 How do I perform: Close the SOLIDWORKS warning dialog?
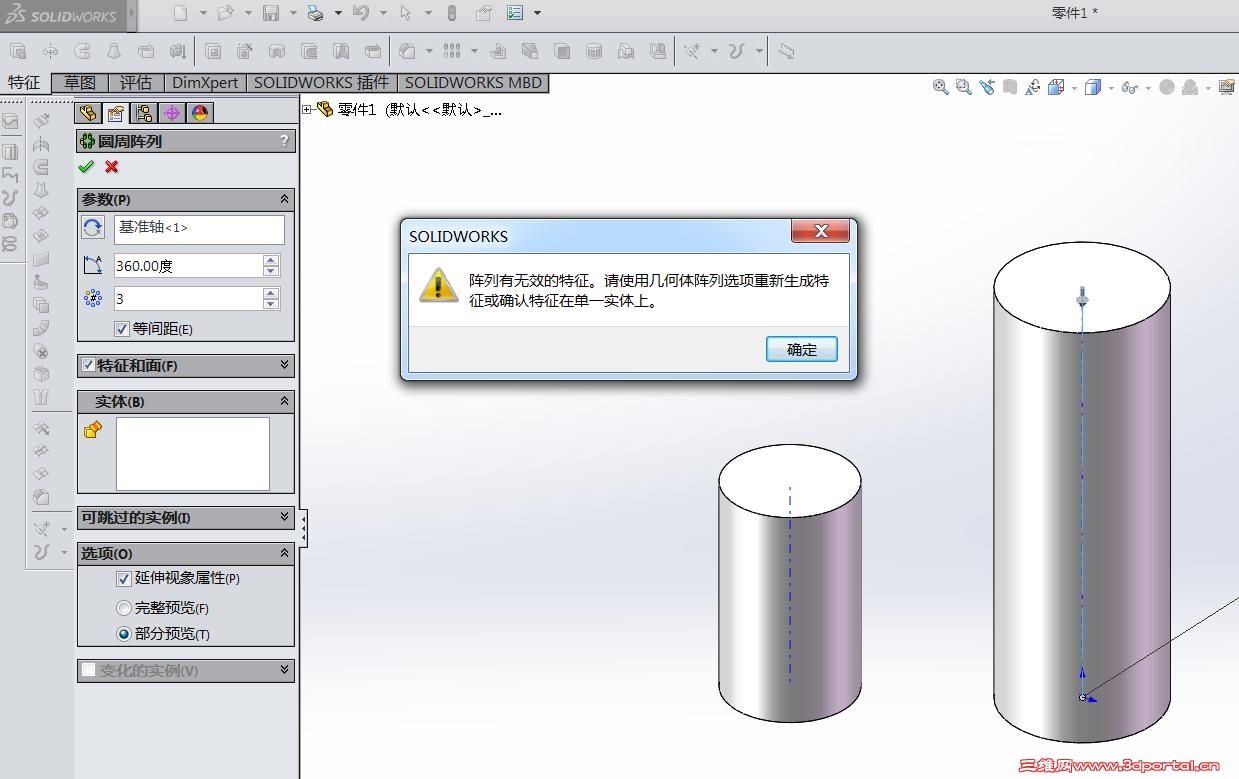pyautogui.click(x=821, y=231)
